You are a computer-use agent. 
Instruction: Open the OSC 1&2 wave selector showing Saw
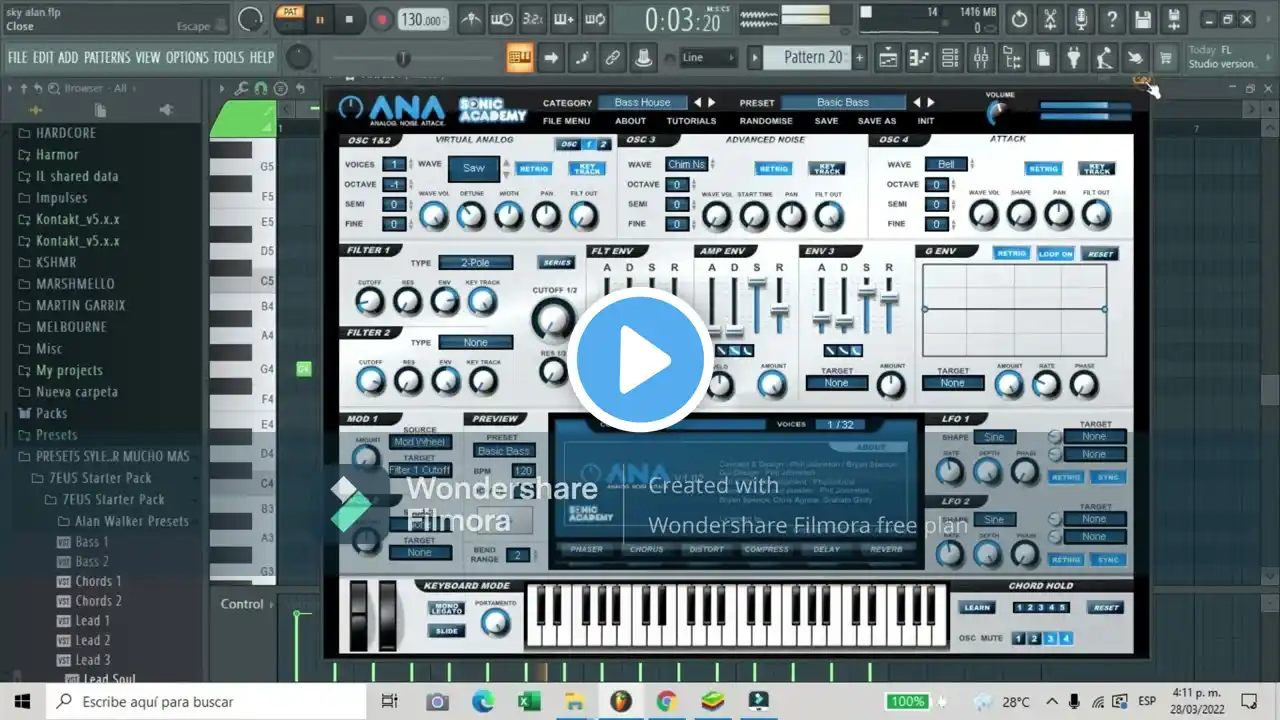(474, 168)
